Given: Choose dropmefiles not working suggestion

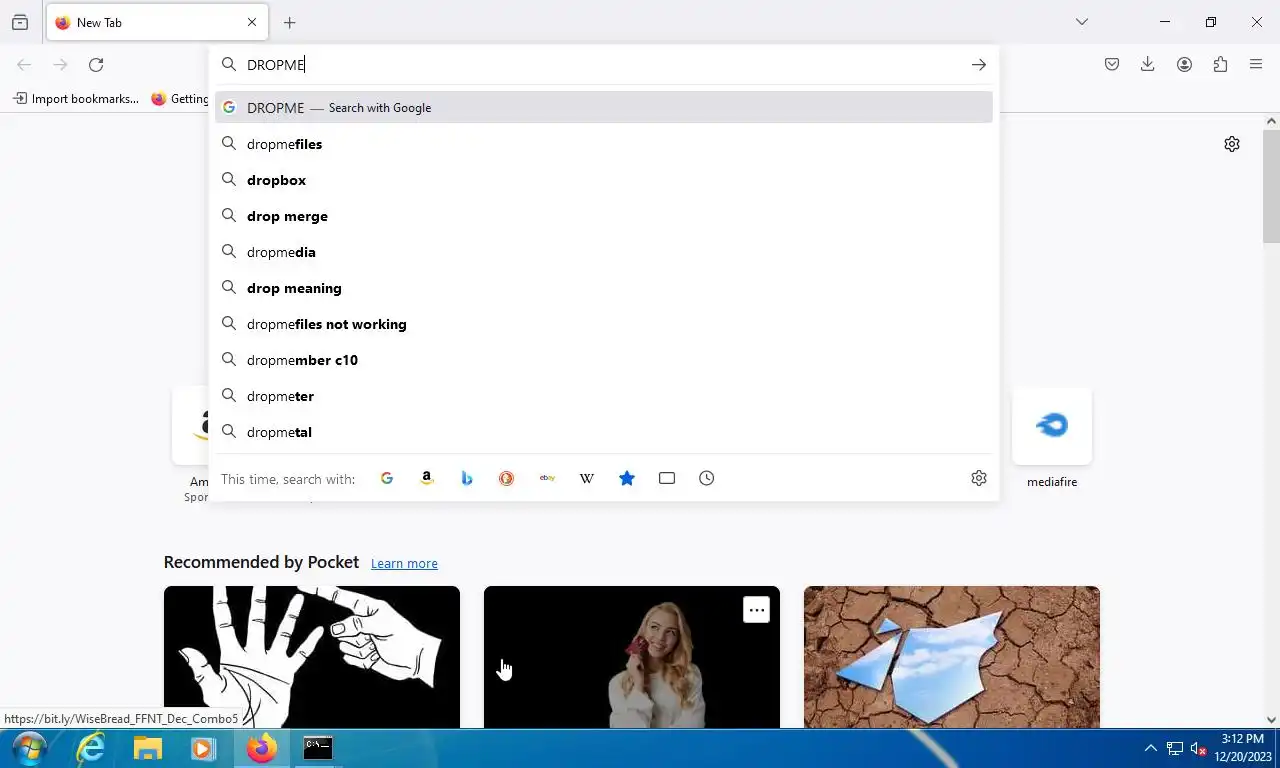Looking at the screenshot, I should tap(604, 324).
